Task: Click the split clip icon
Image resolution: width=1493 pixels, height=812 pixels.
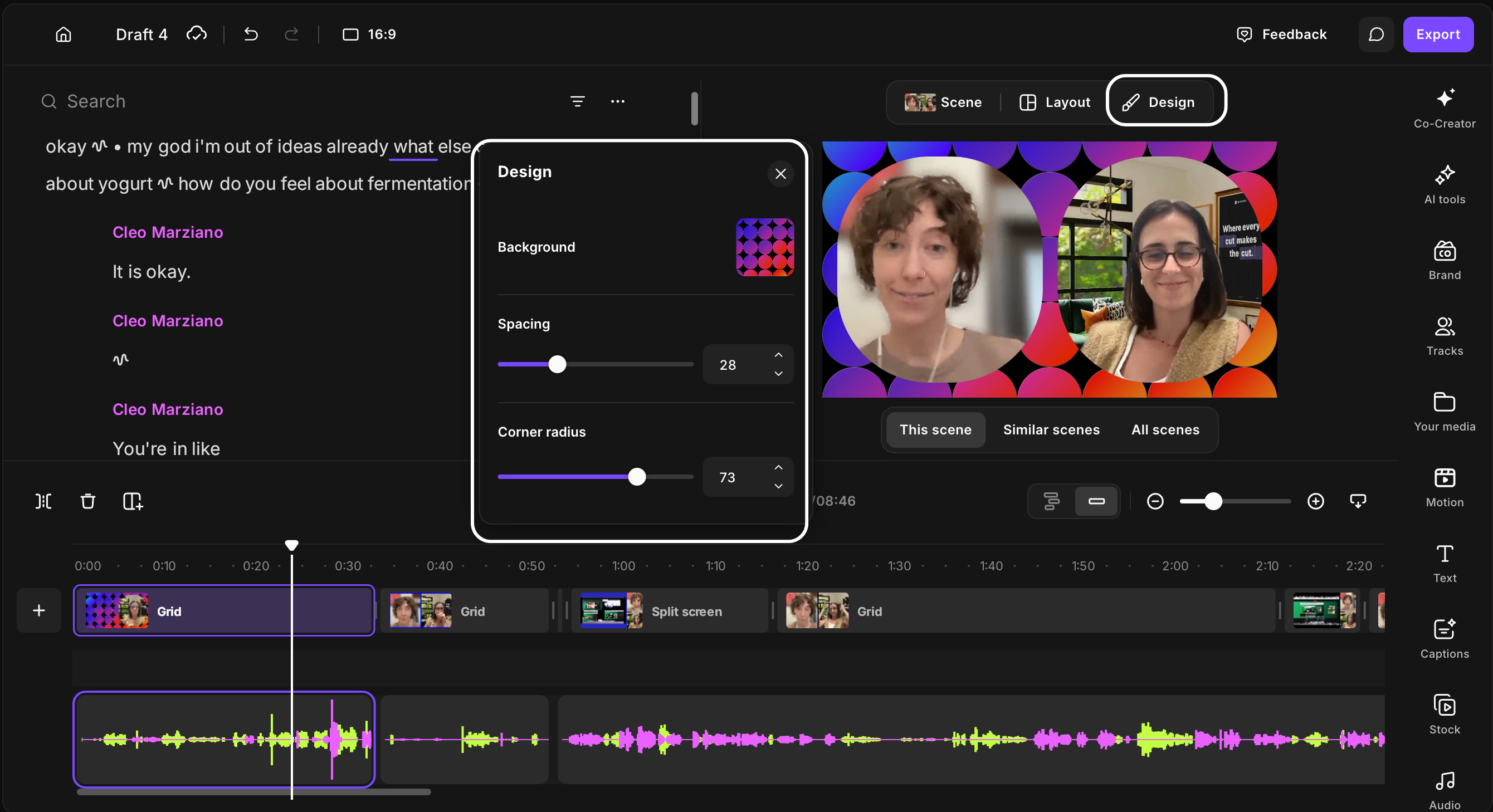Action: pyautogui.click(x=43, y=501)
